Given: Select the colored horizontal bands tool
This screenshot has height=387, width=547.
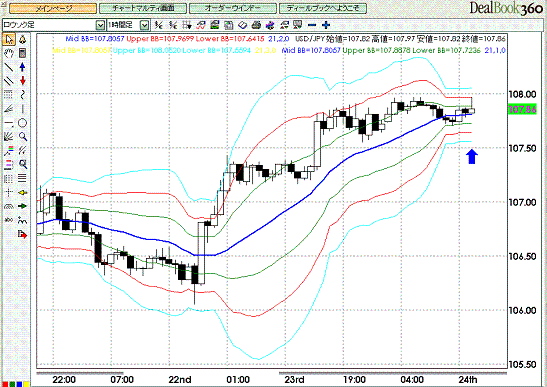Looking at the screenshot, I should [x=9, y=164].
